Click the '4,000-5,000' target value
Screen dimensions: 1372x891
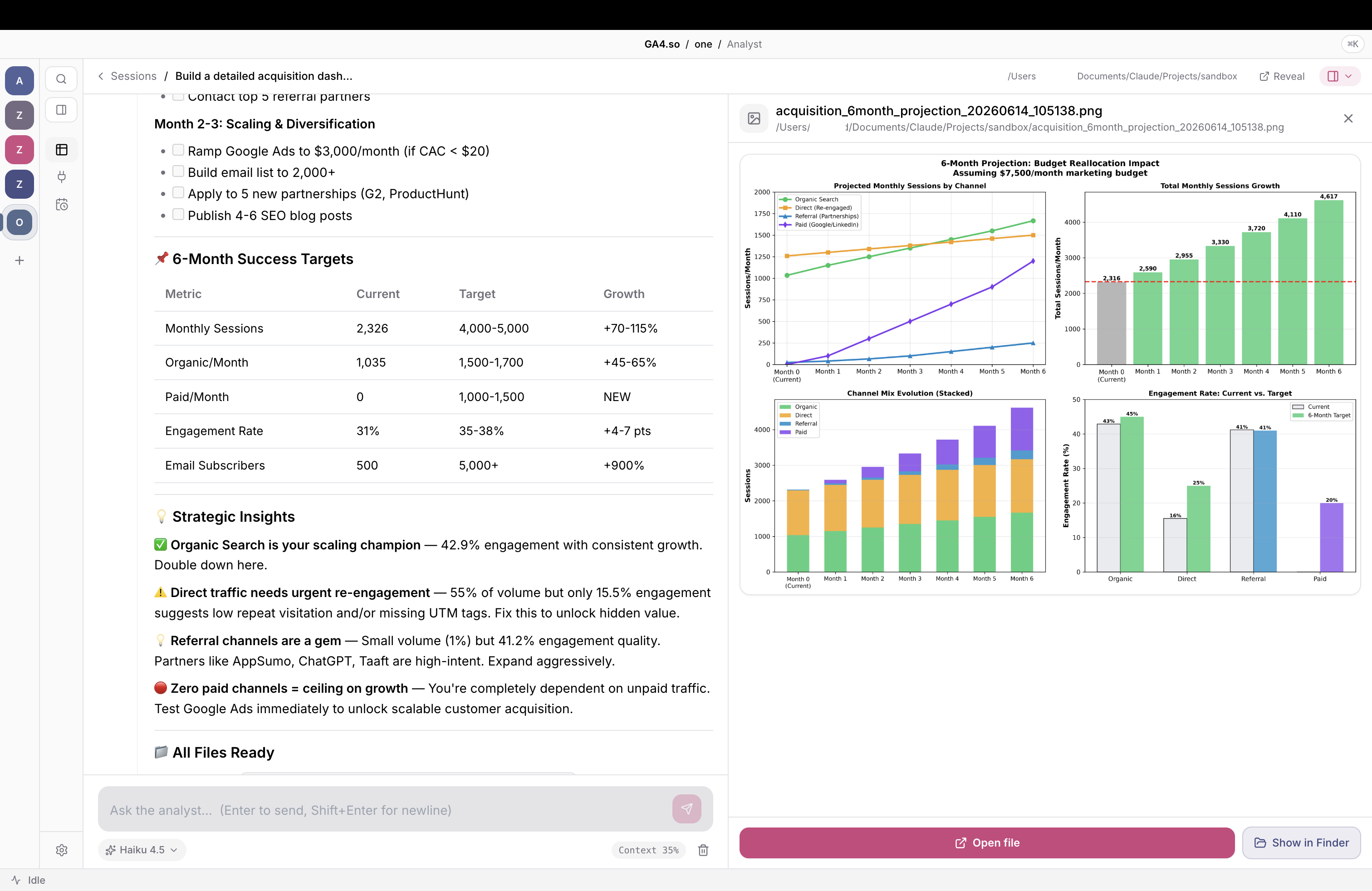(494, 328)
